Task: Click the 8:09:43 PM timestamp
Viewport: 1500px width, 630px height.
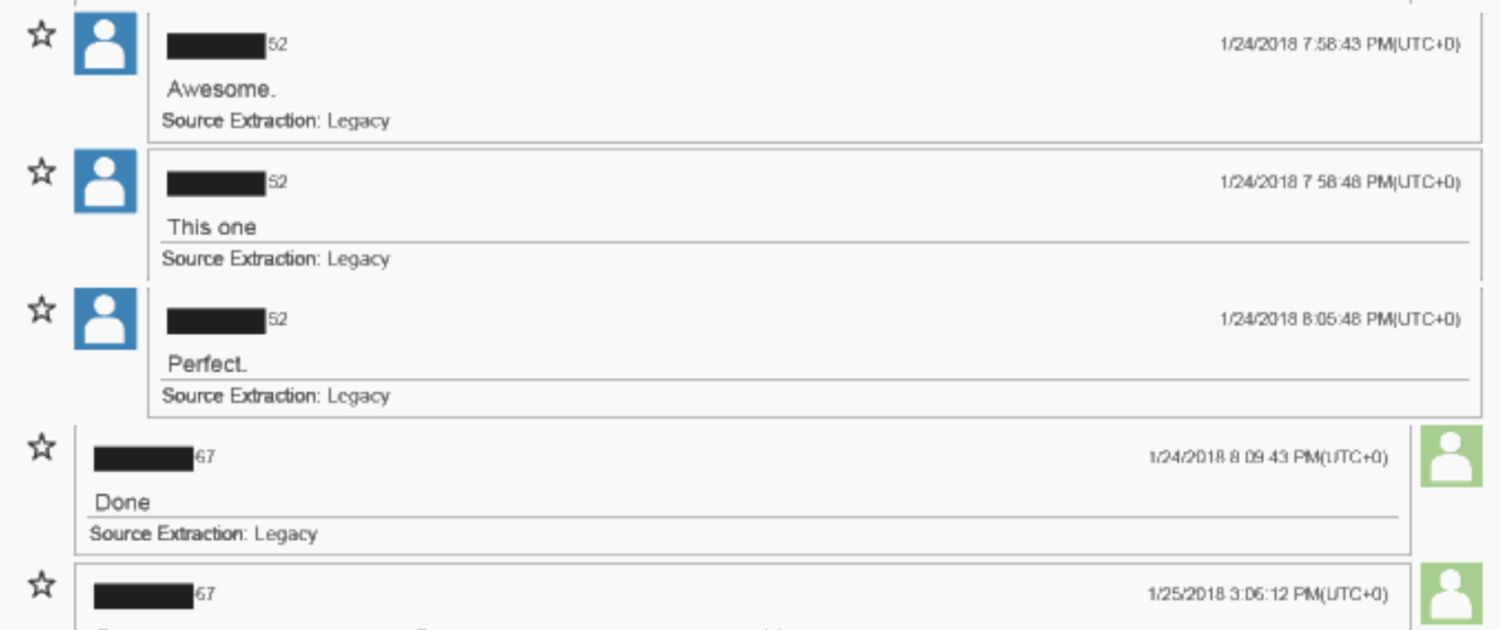Action: 1267,457
